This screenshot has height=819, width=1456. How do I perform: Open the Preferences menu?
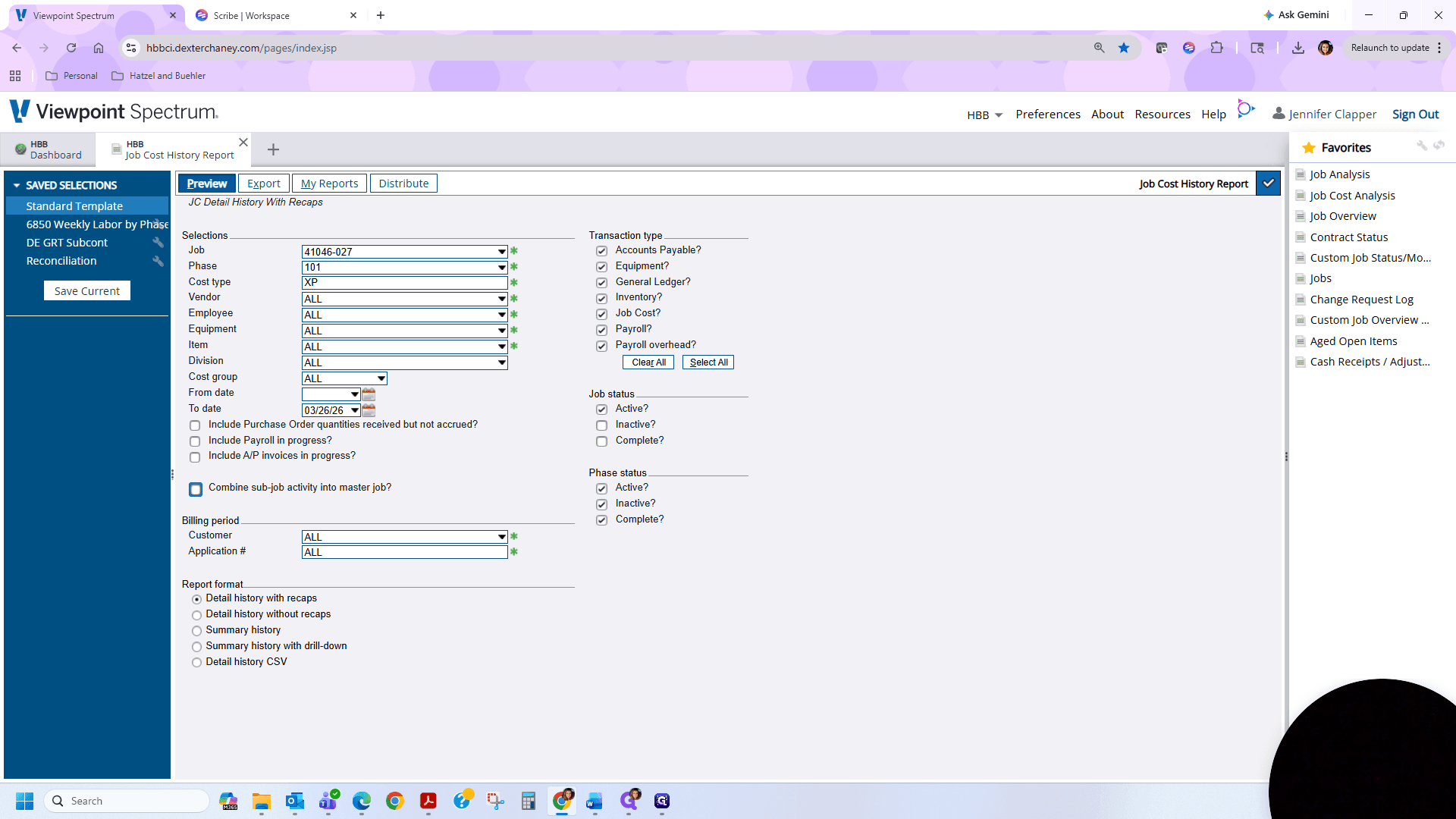1047,115
